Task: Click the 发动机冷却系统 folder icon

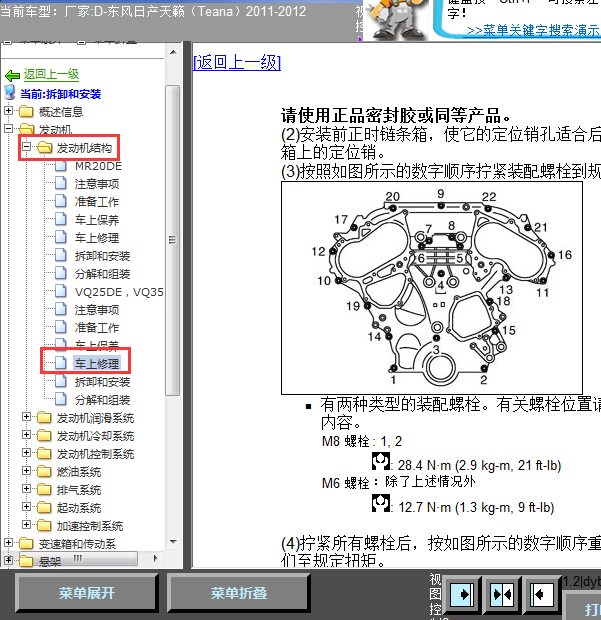Action: pos(44,435)
